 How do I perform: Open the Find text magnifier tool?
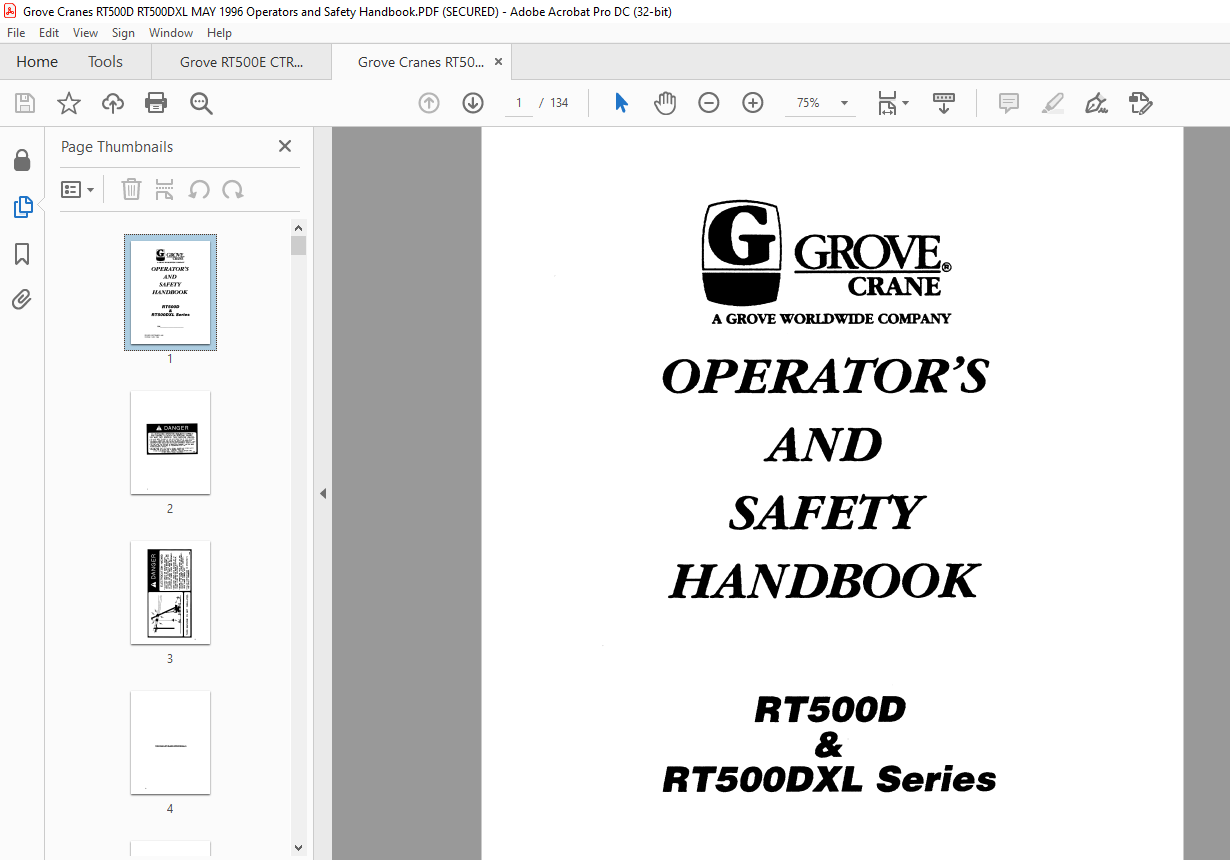point(201,103)
